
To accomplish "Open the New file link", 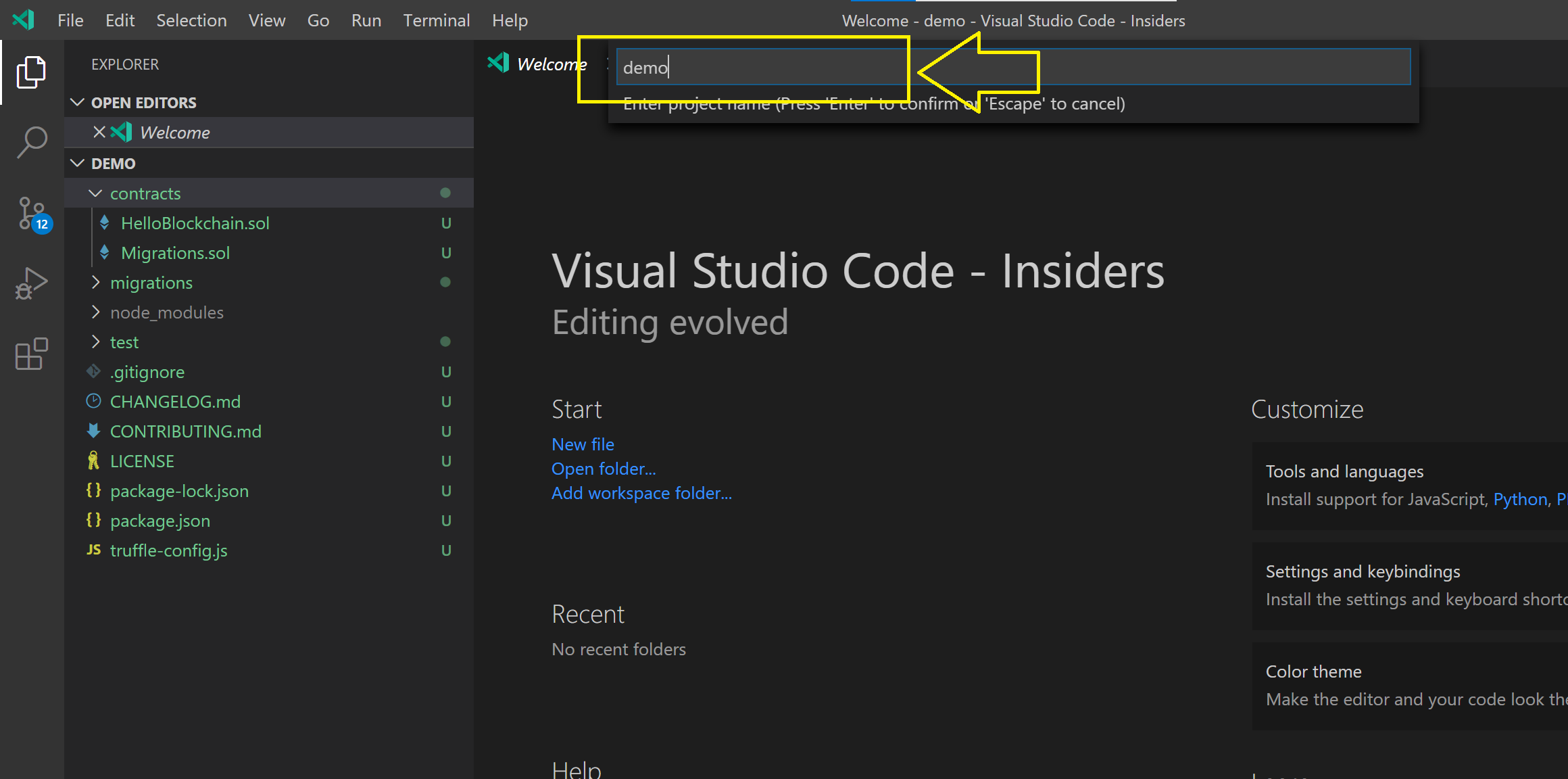I will [582, 443].
